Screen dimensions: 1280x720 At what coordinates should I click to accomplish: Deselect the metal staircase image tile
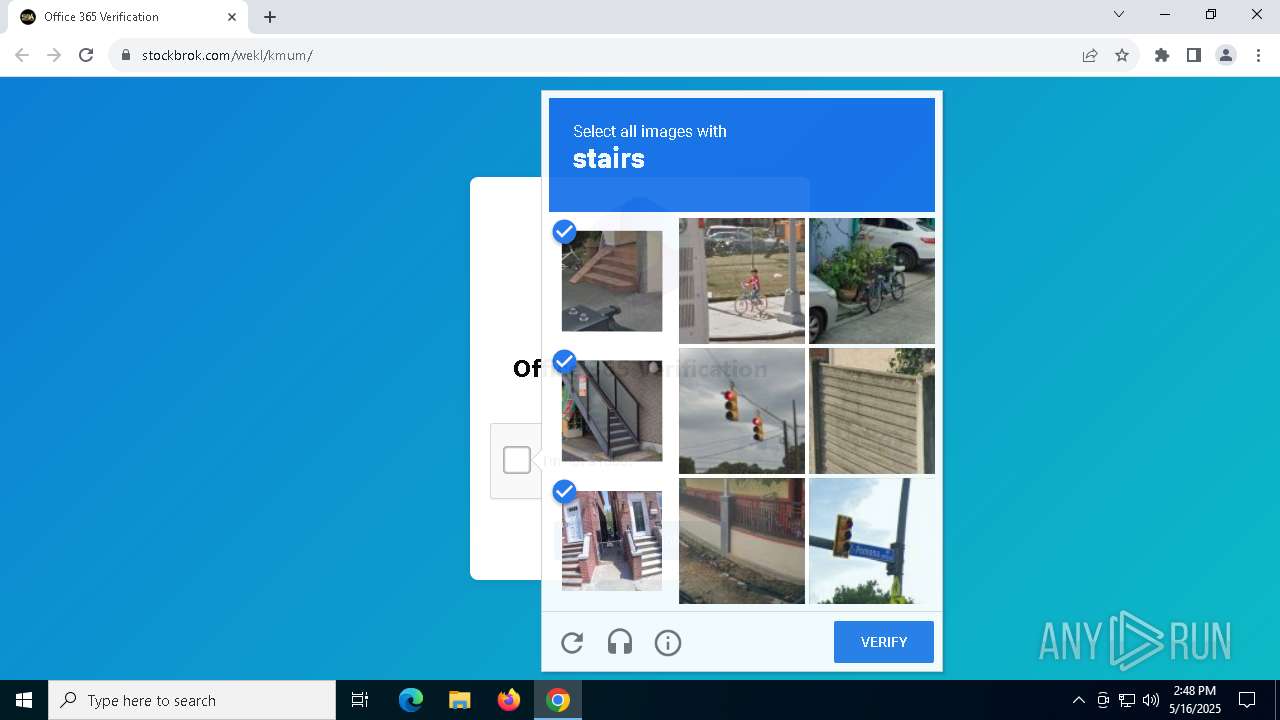(x=612, y=411)
